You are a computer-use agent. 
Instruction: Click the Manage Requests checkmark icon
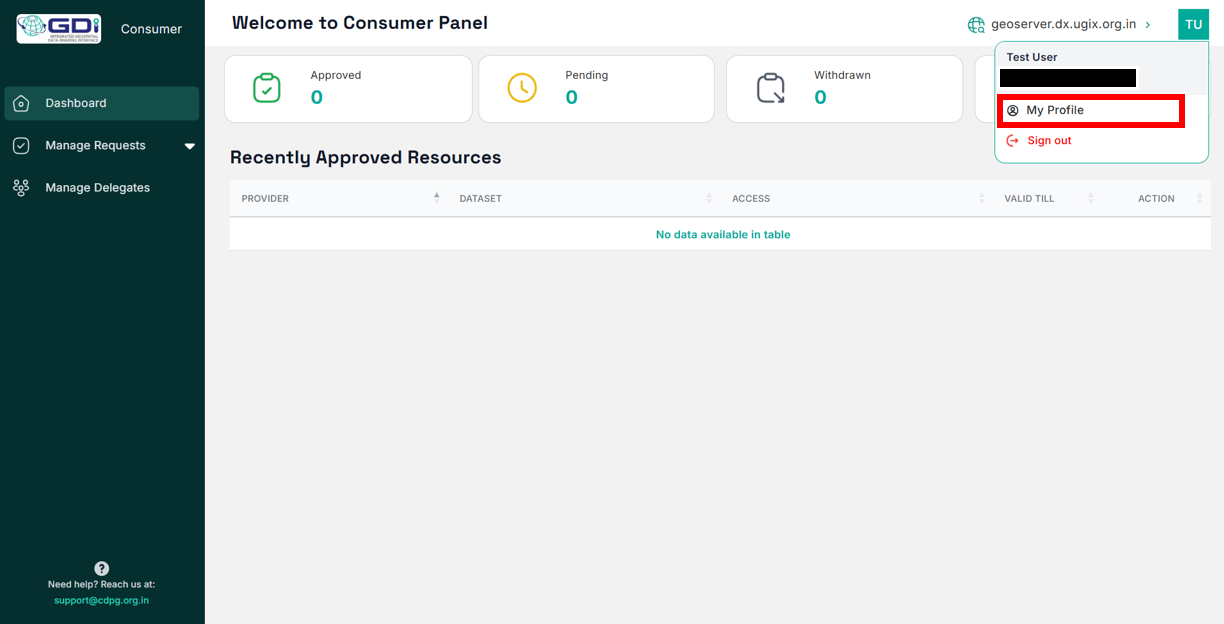point(21,145)
